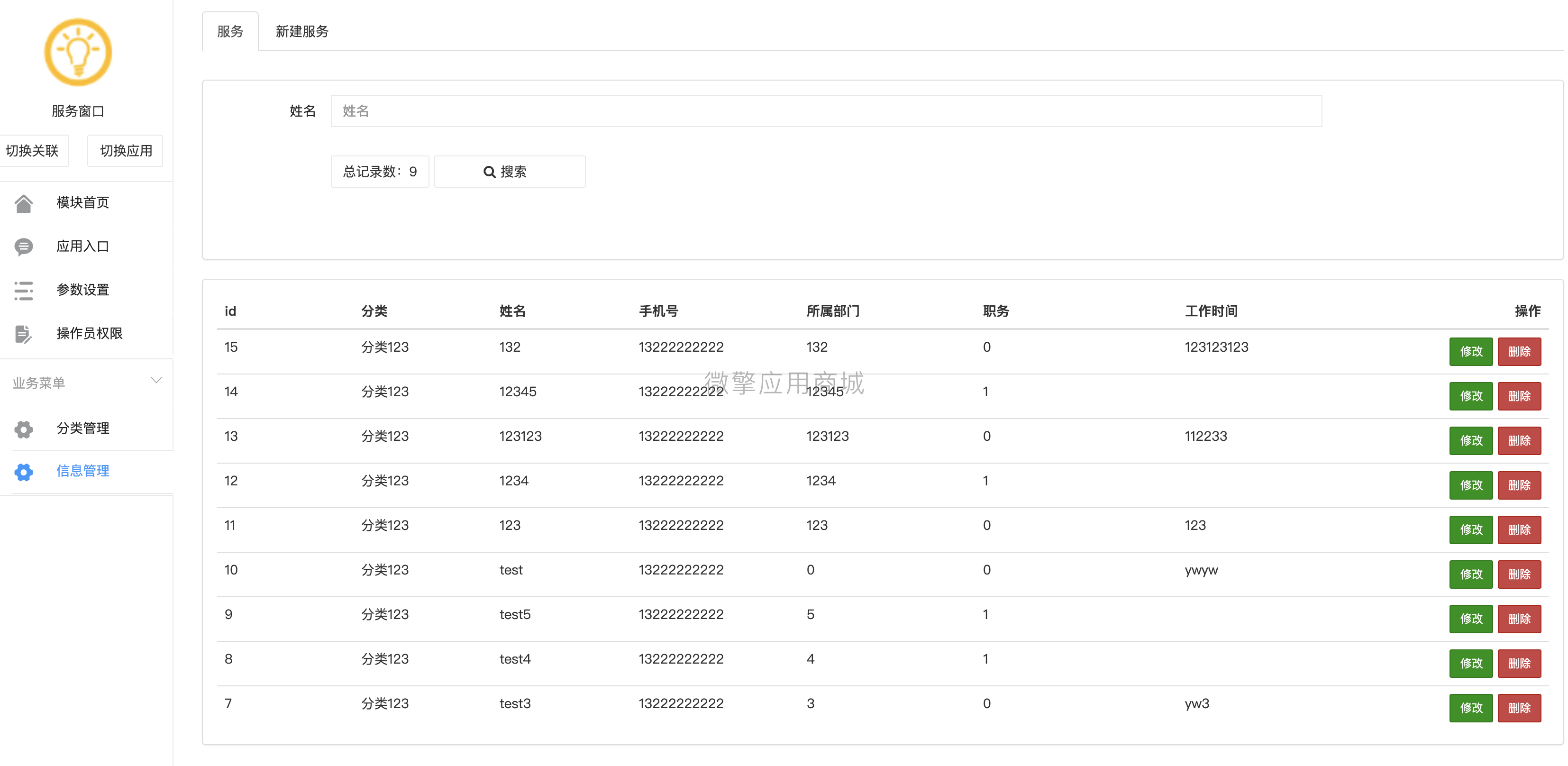Viewport: 1568px width, 766px height.
Task: Click the 职务 column header
Action: tap(996, 311)
